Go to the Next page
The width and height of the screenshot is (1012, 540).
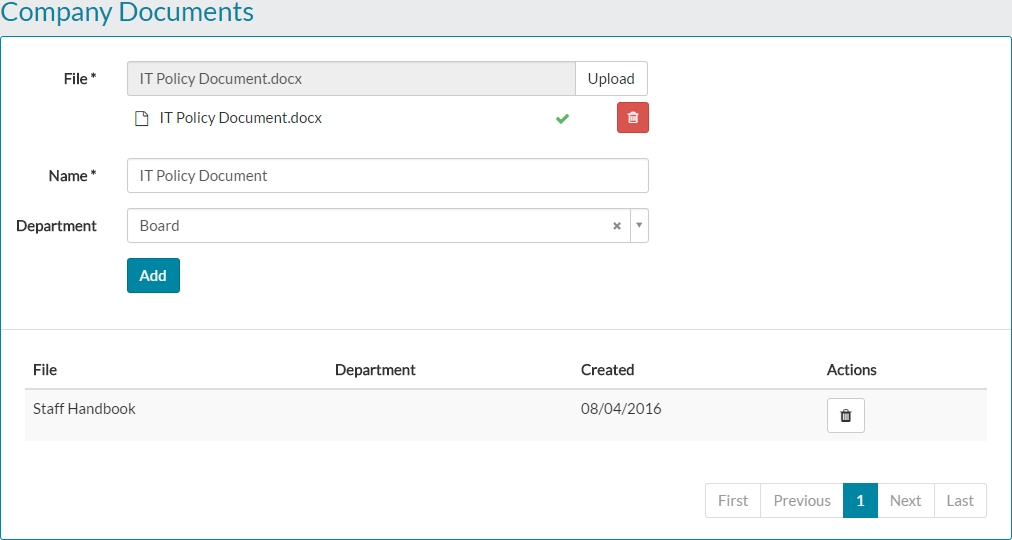pyautogui.click(x=906, y=501)
